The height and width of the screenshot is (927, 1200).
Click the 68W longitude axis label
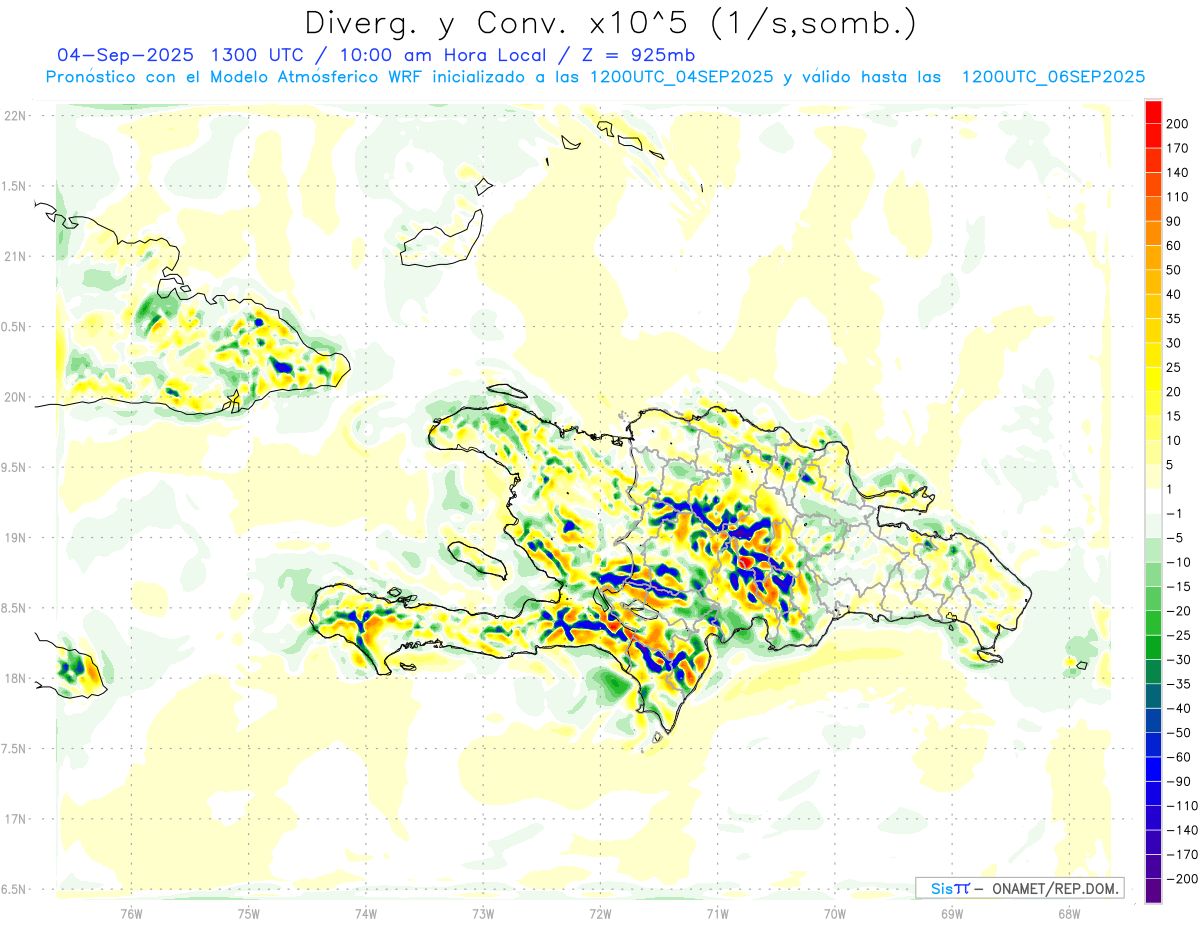(1068, 913)
